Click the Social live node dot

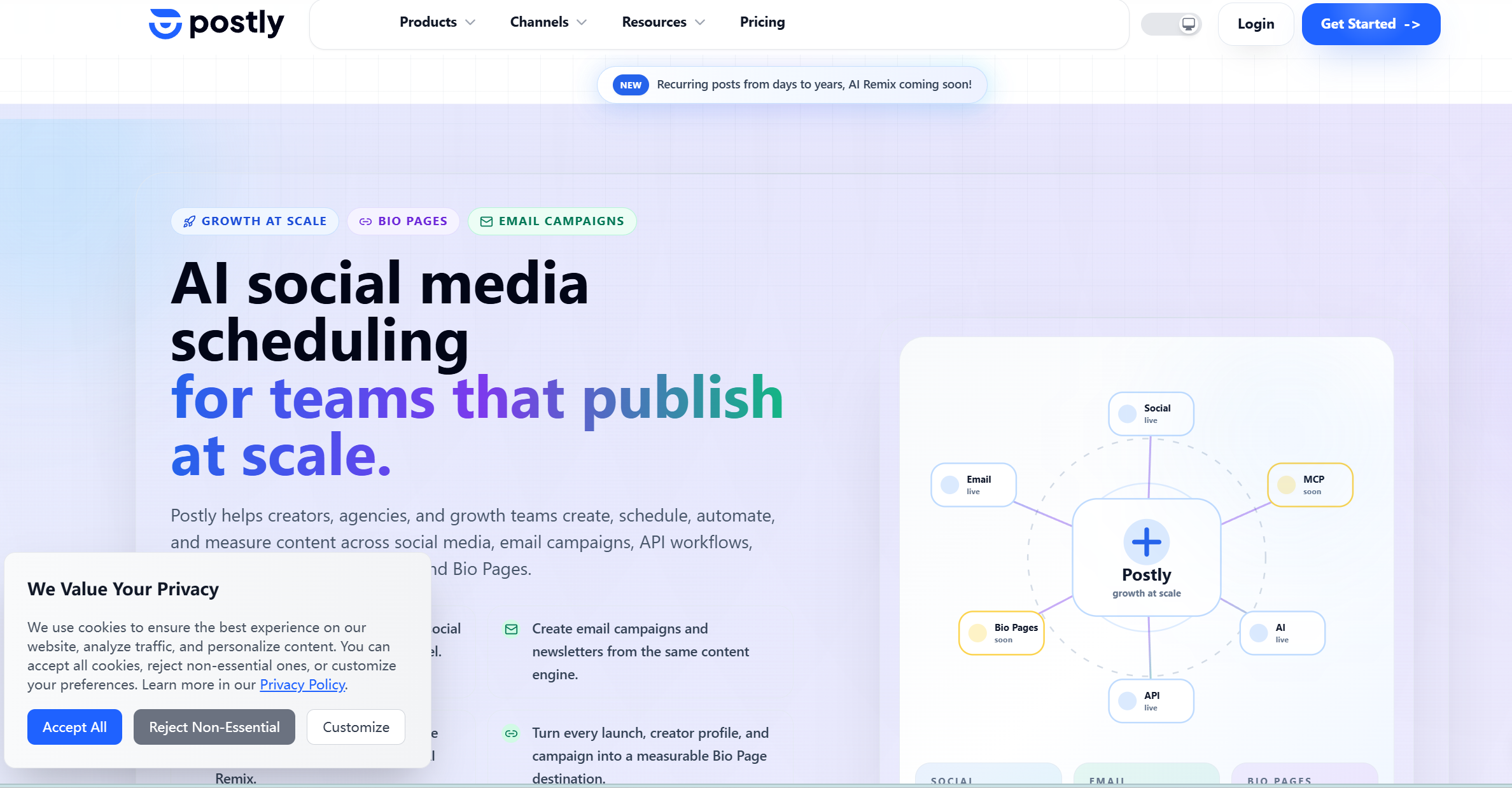coord(1127,413)
